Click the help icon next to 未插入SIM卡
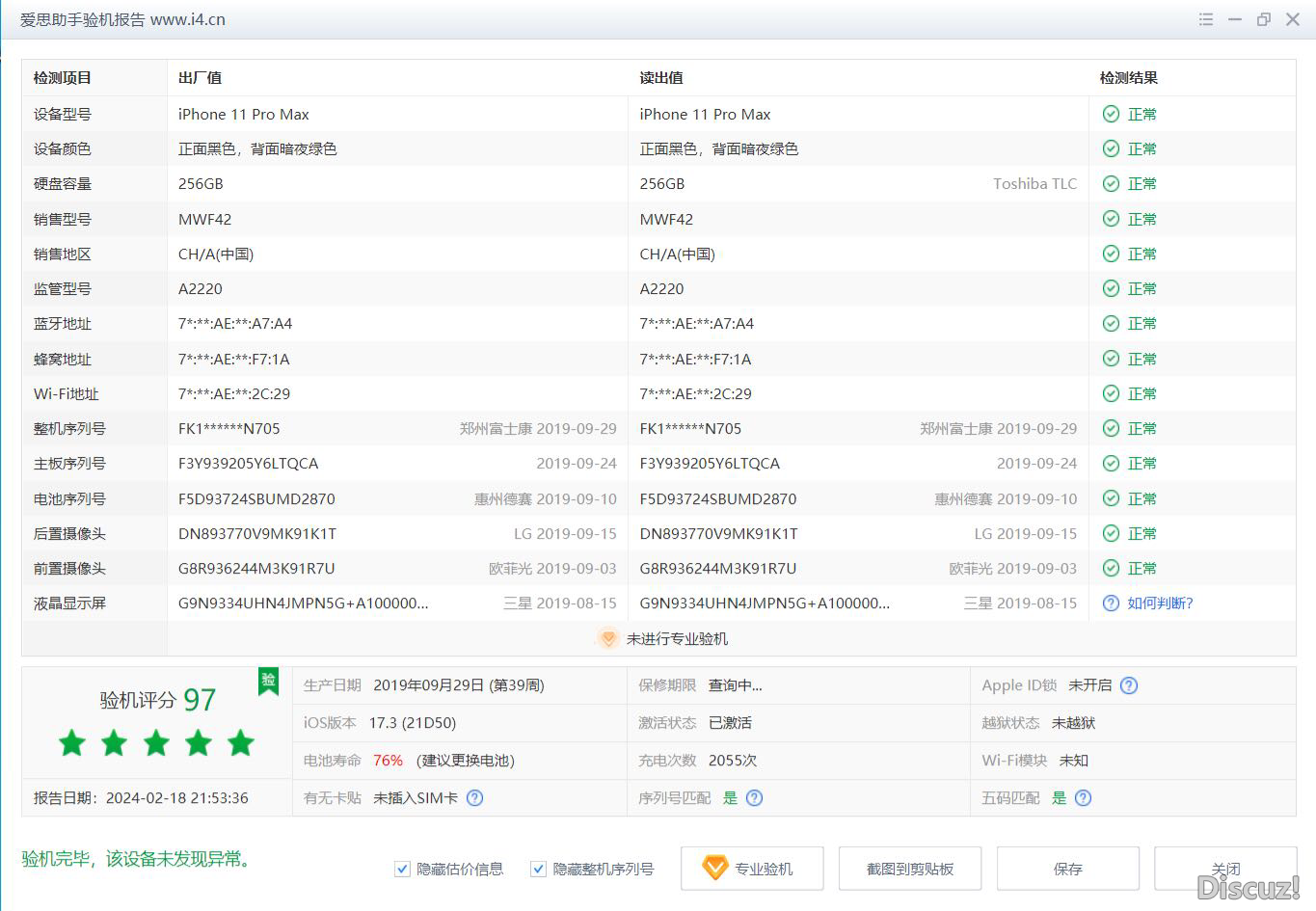1316x911 pixels. coord(474,797)
